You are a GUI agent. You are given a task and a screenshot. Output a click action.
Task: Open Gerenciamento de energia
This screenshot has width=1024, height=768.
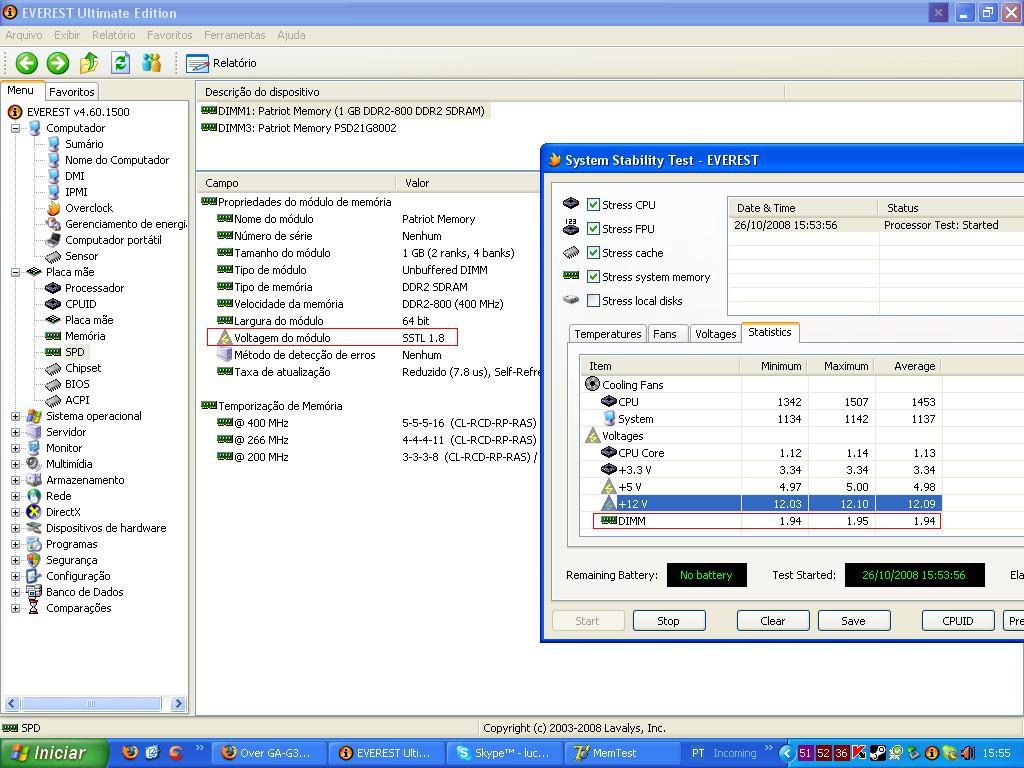point(125,224)
